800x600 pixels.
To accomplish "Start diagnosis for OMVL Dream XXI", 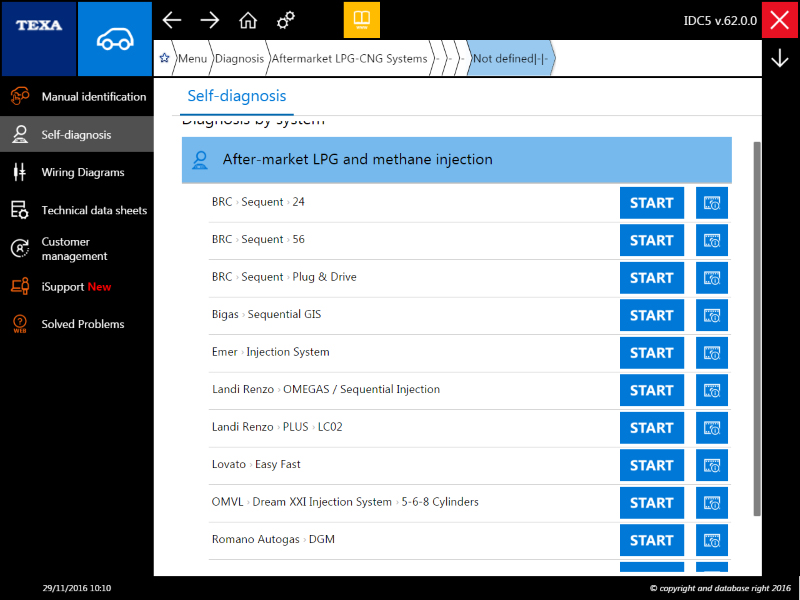I will pos(652,503).
